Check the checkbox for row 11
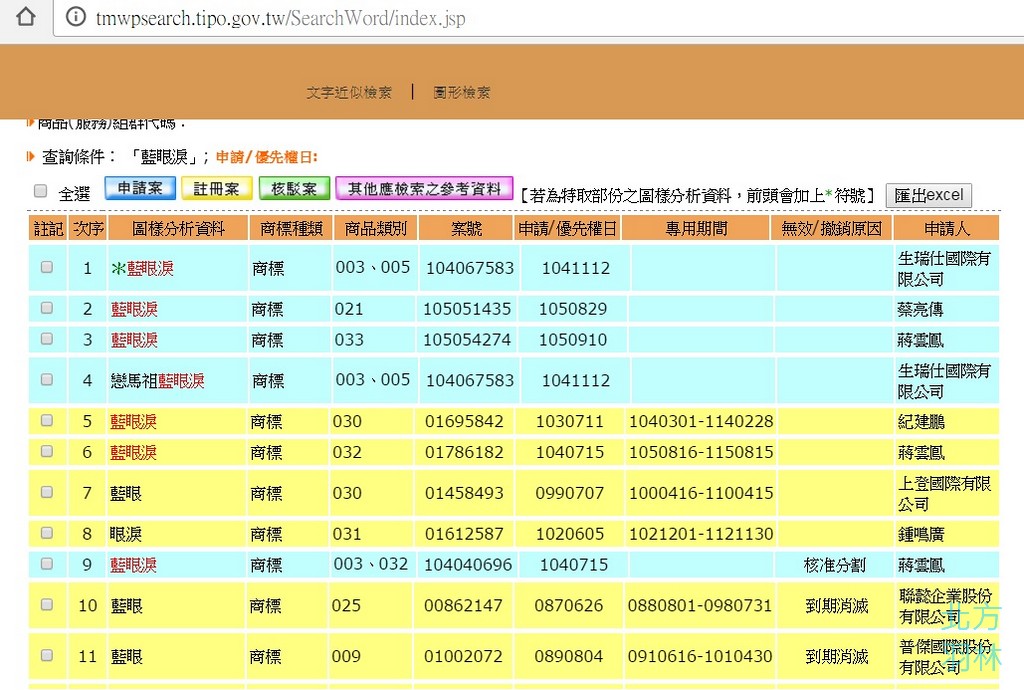The height and width of the screenshot is (690, 1024). [x=47, y=655]
